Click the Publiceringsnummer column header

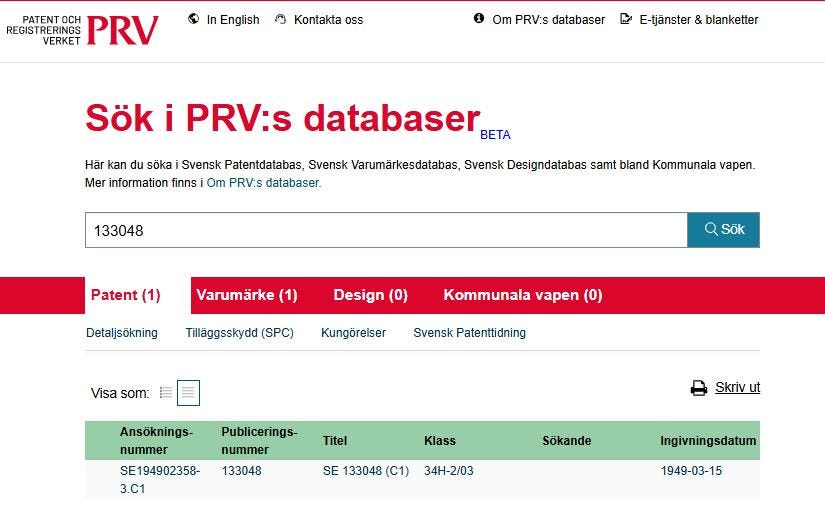click(259, 441)
